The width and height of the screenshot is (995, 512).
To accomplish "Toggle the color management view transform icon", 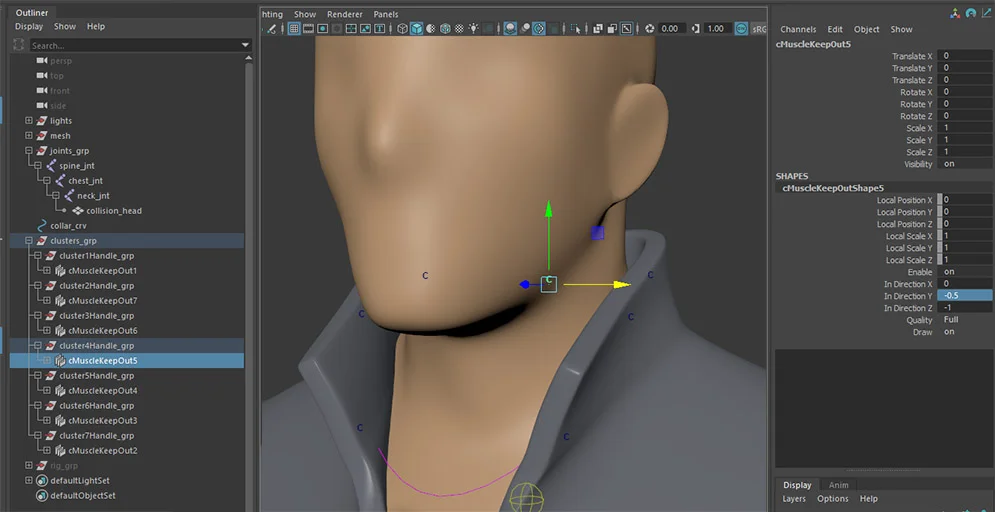I will point(741,29).
